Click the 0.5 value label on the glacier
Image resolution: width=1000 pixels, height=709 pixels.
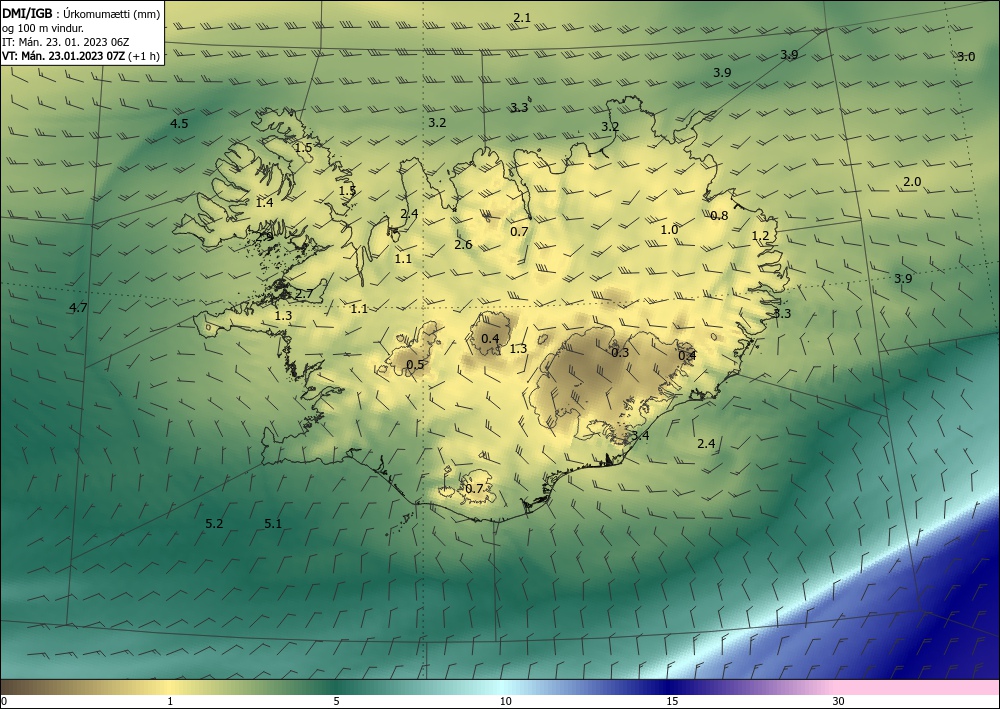415,365
